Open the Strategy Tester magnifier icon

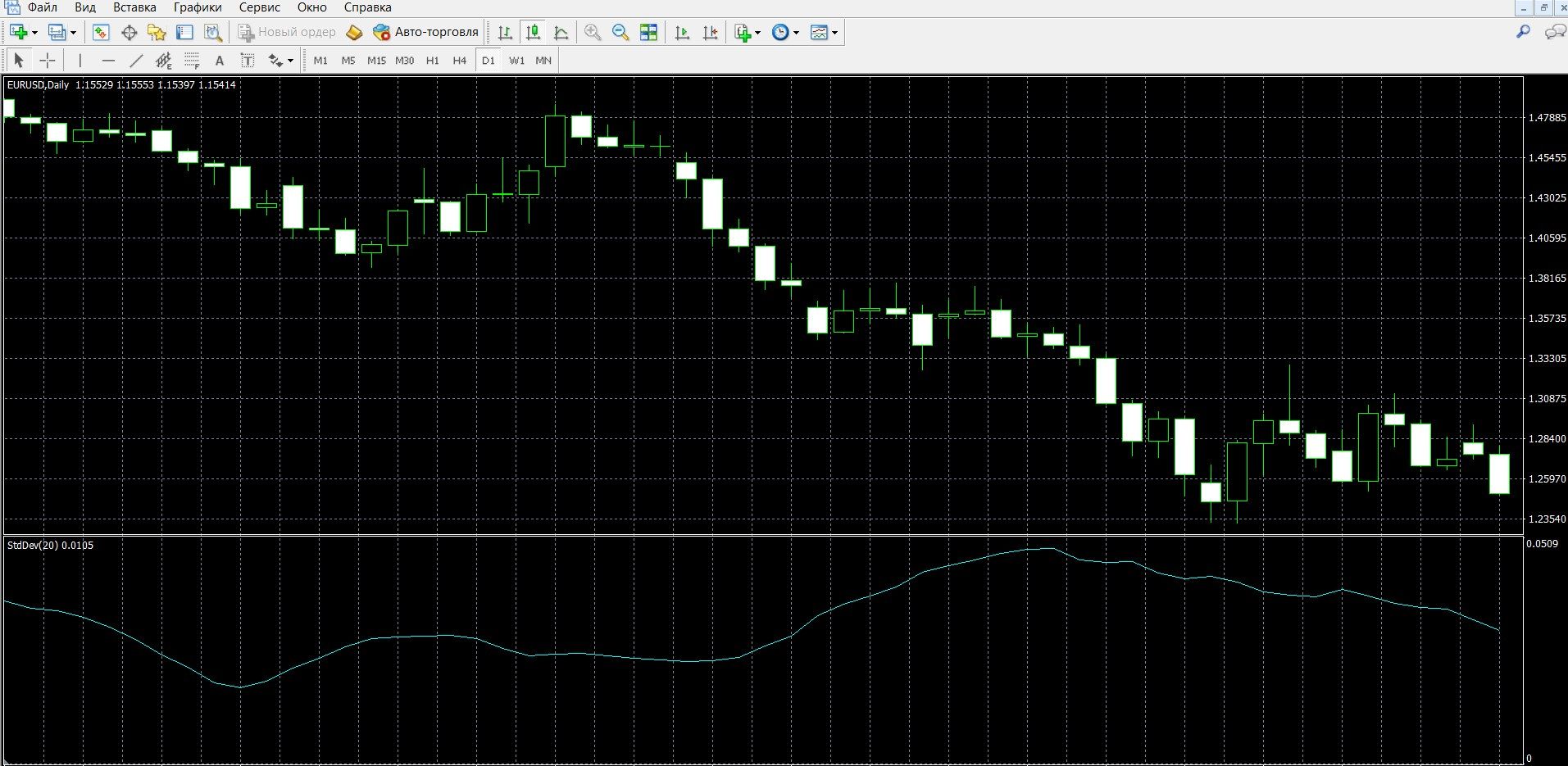click(213, 32)
